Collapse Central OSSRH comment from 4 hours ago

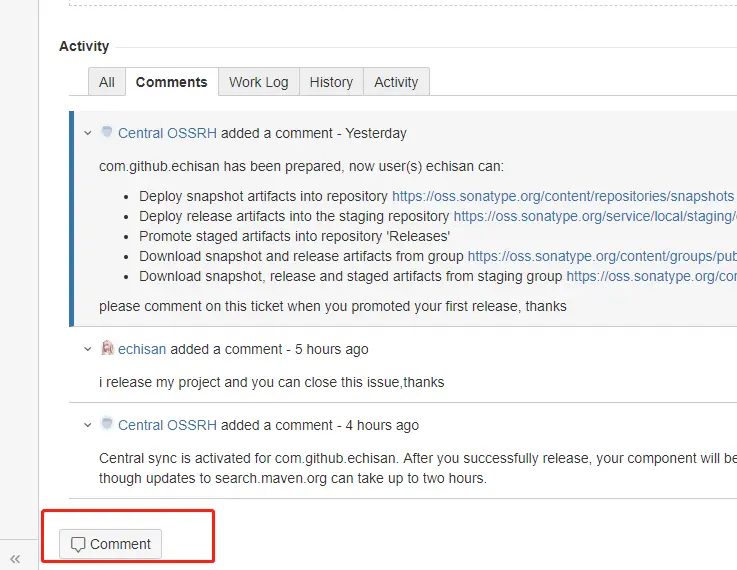click(x=88, y=425)
